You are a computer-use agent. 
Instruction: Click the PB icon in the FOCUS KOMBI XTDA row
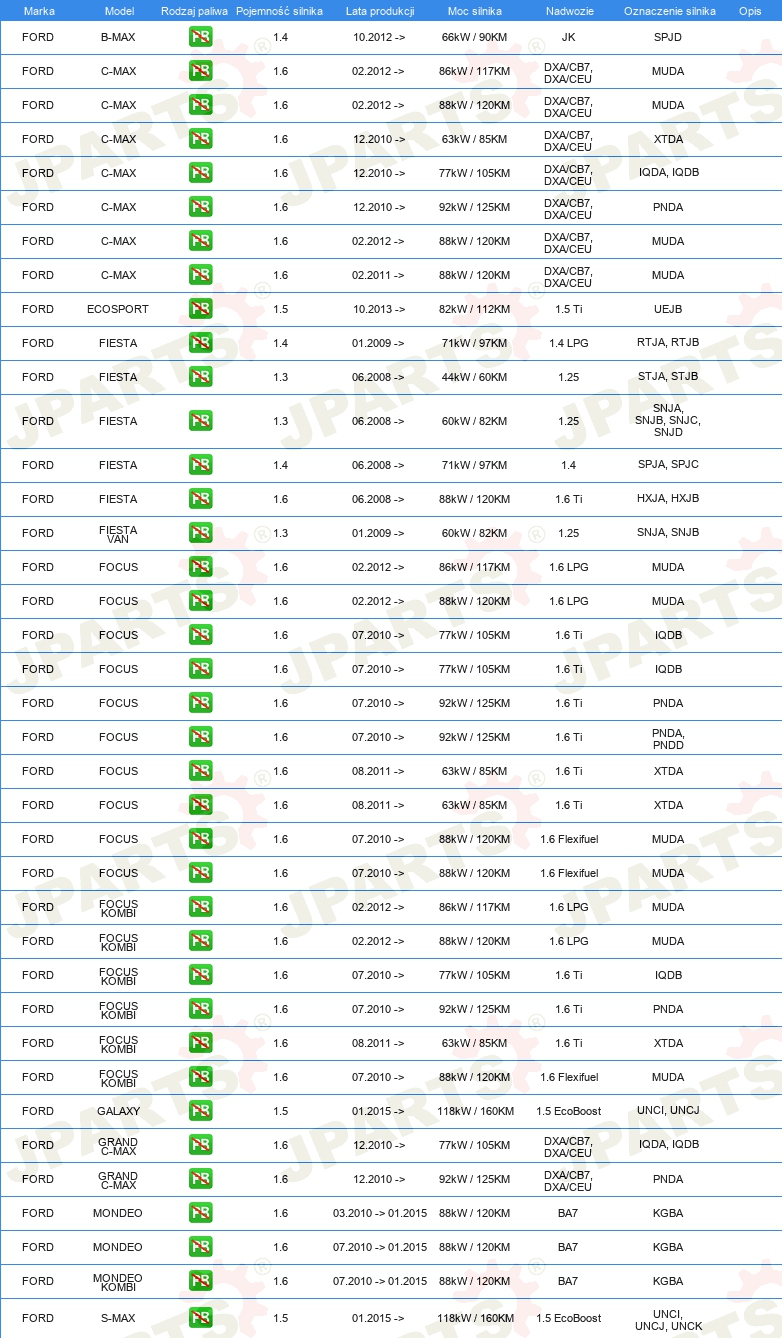tap(201, 1043)
